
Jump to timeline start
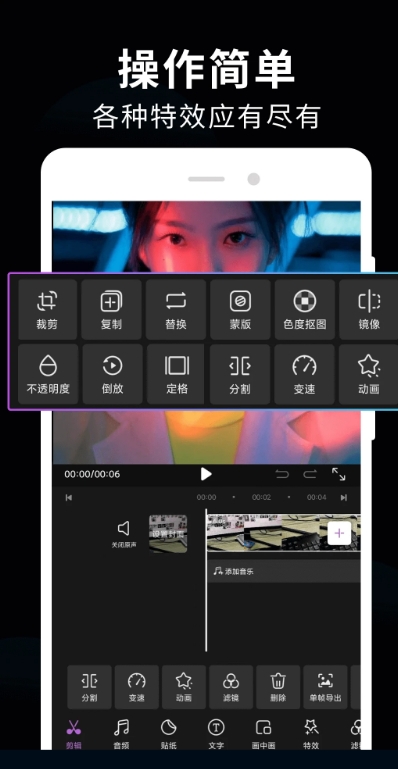point(69,497)
